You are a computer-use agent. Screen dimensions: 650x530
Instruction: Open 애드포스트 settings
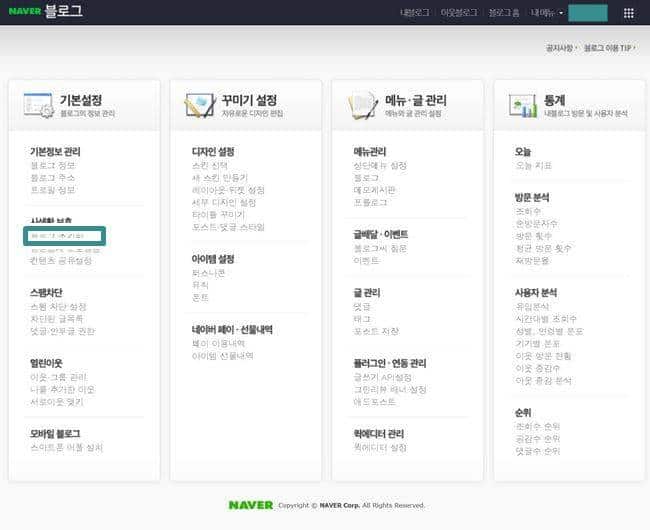point(374,402)
